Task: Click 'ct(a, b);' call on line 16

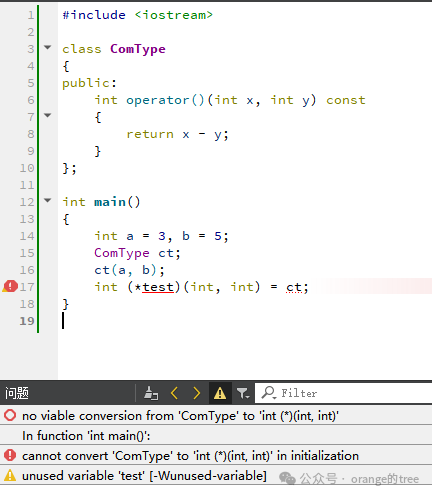Action: [129, 270]
